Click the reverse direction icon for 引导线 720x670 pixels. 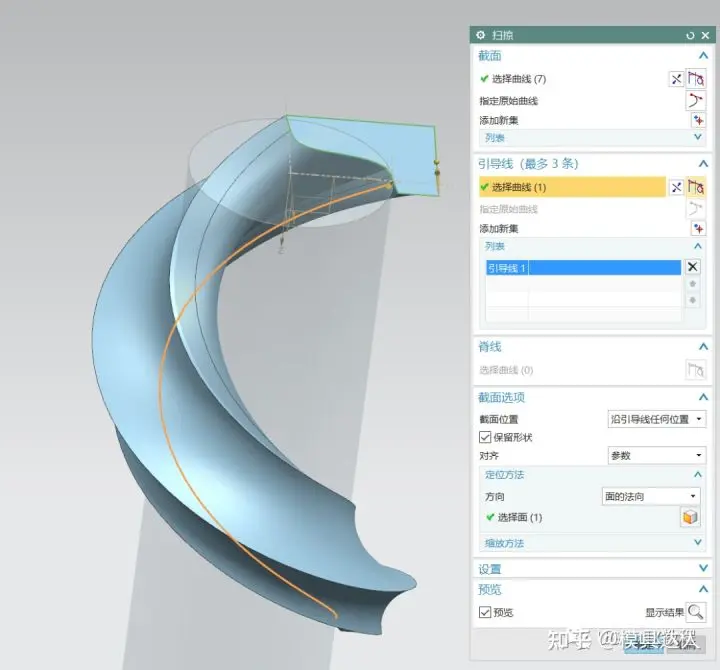click(x=676, y=187)
